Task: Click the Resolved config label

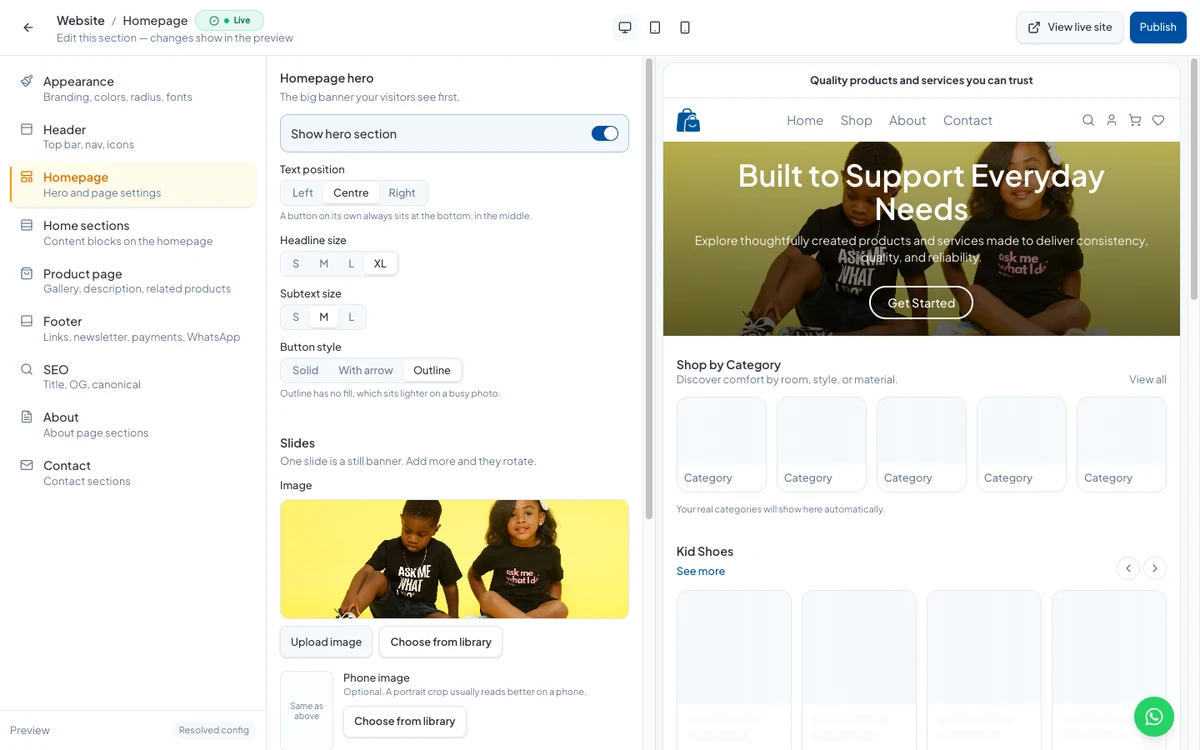Action: point(214,730)
